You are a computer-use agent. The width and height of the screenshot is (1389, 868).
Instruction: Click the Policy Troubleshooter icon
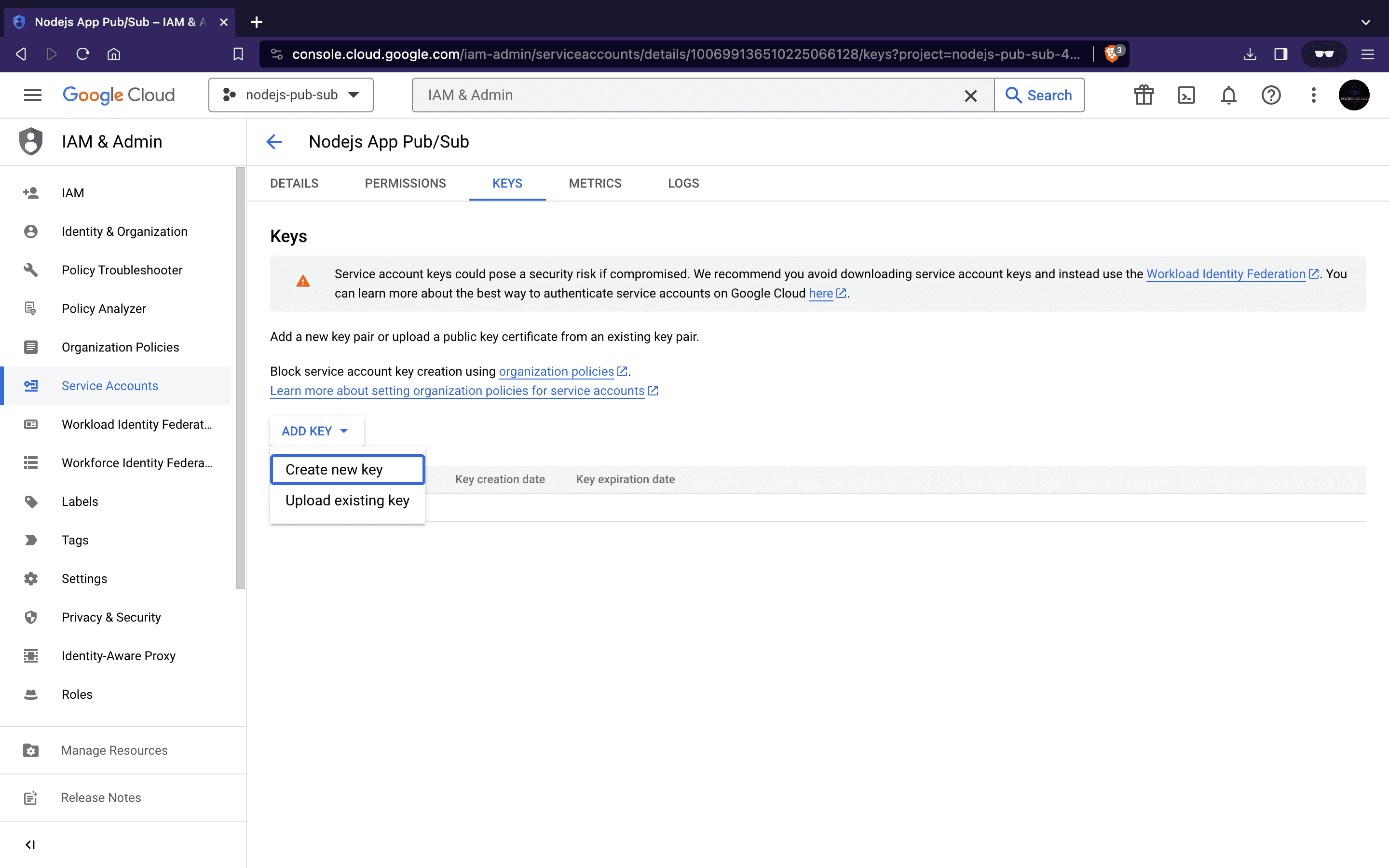pos(31,269)
